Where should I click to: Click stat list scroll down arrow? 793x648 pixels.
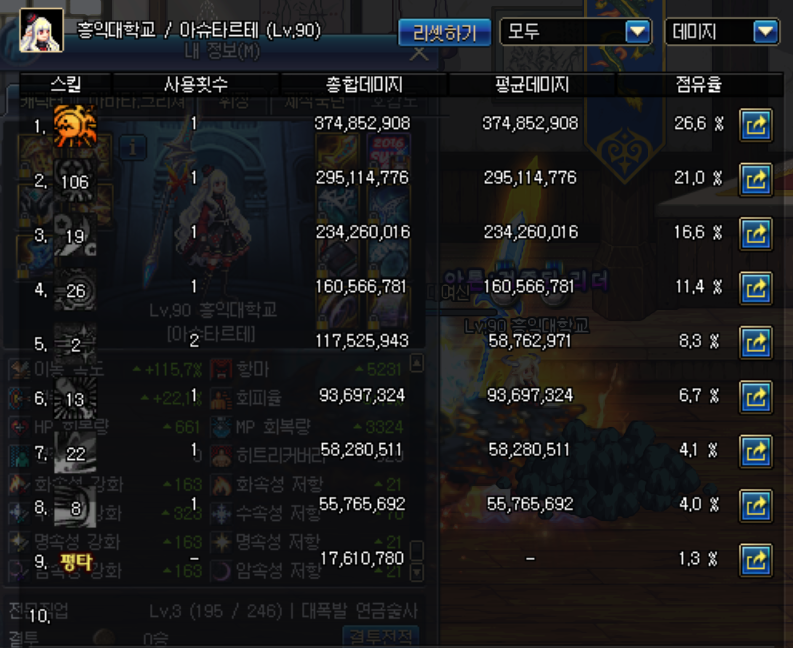tap(417, 573)
